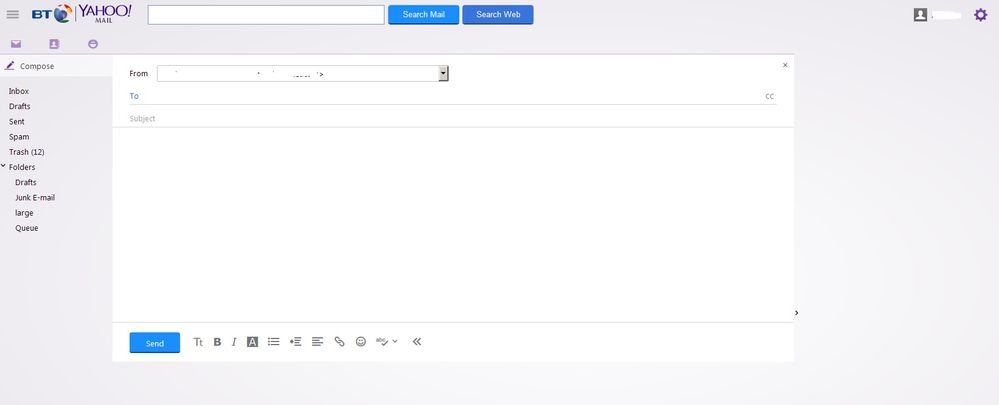Expand the right side panel arrow

[x=796, y=313]
